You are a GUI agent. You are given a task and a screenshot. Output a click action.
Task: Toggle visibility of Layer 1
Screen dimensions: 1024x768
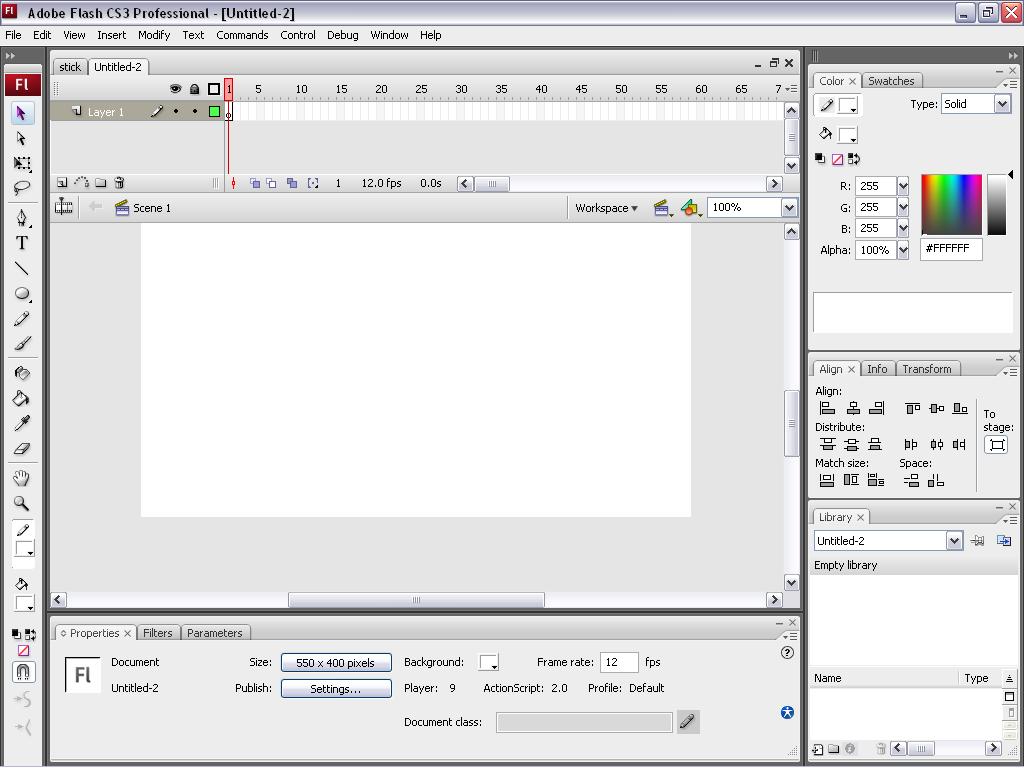[x=174, y=111]
